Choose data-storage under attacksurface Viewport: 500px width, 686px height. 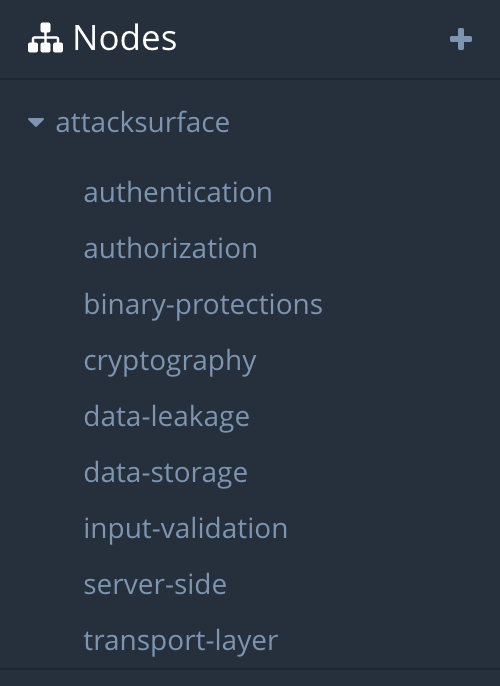[166, 473]
